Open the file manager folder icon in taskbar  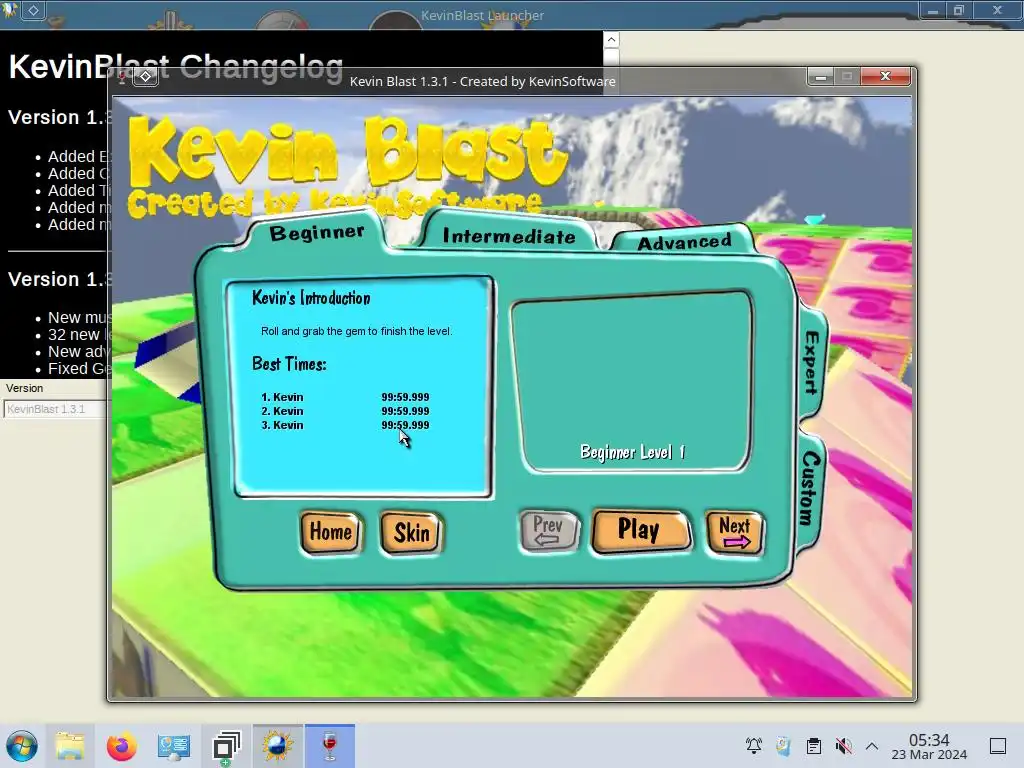69,746
